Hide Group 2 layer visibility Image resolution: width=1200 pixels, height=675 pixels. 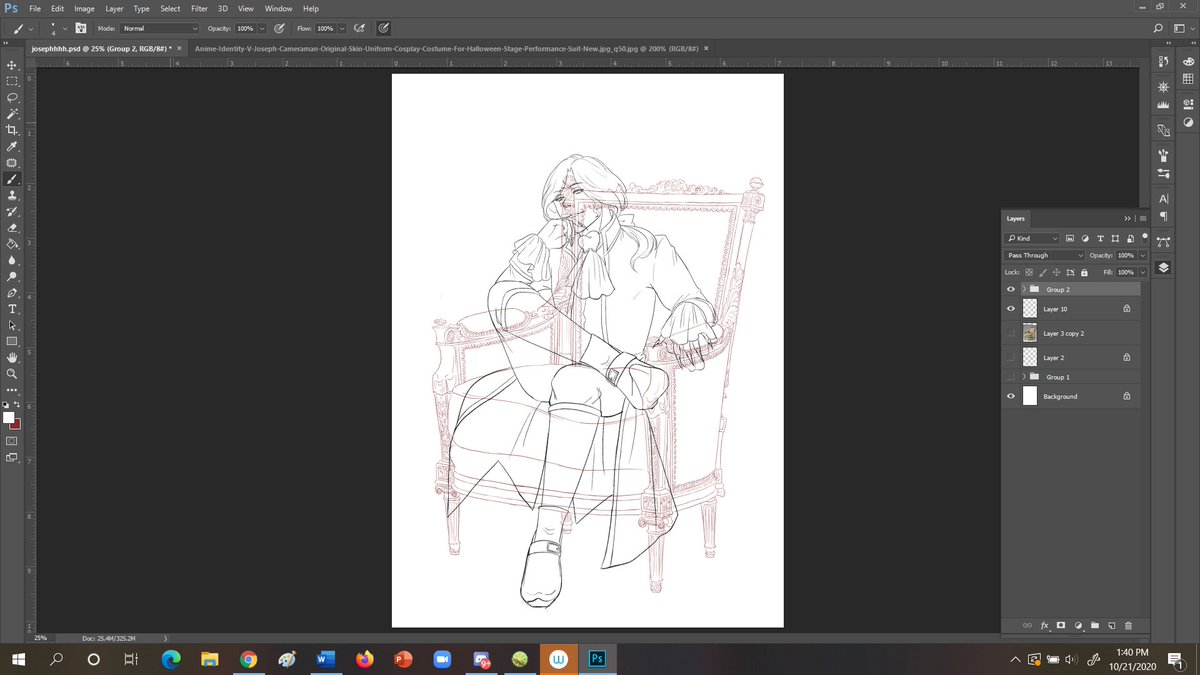pyautogui.click(x=1011, y=289)
